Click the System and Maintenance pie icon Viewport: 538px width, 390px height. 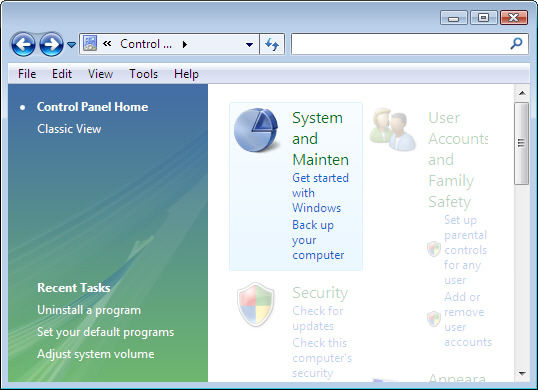click(256, 130)
